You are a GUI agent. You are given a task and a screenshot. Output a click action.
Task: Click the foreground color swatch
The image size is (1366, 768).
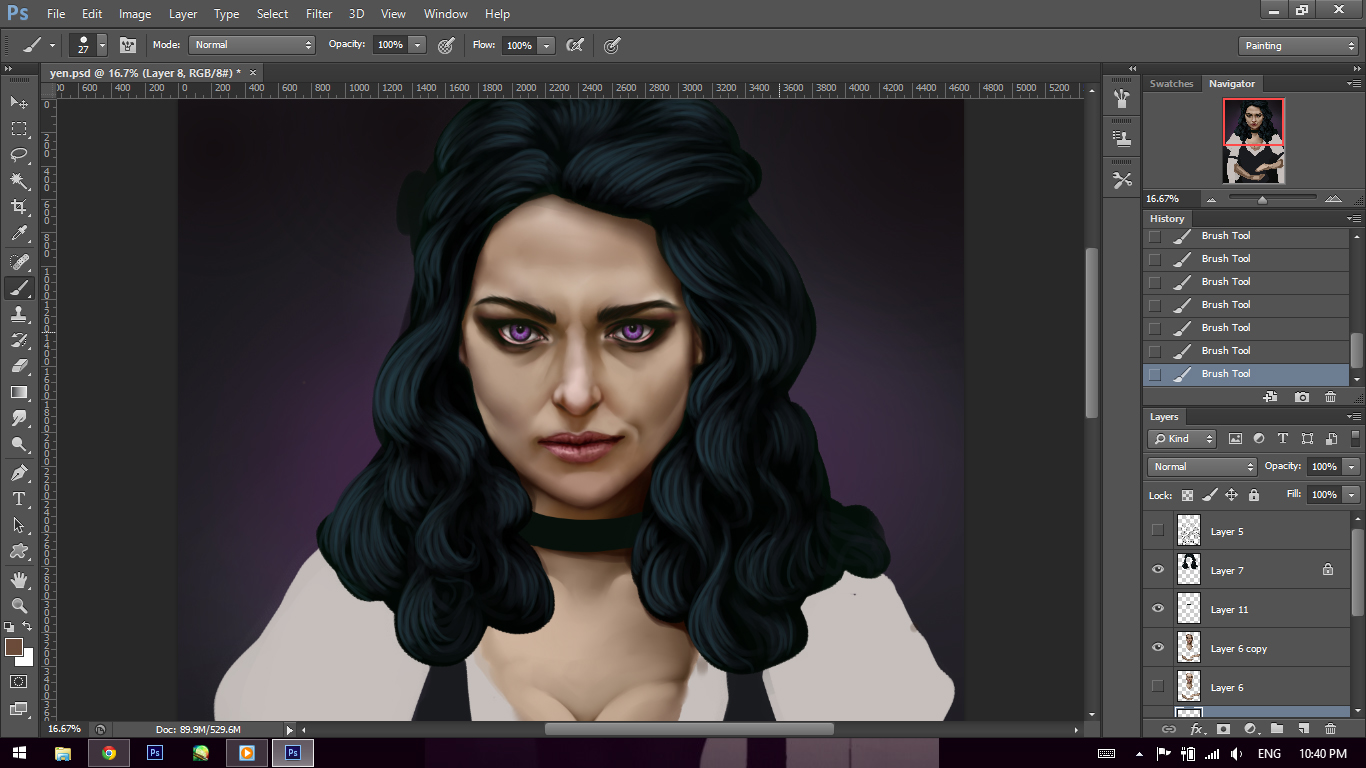pyautogui.click(x=13, y=647)
